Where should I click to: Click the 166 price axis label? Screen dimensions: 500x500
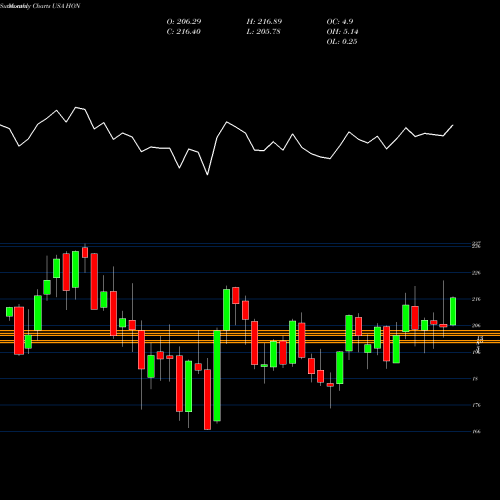[476, 431]
